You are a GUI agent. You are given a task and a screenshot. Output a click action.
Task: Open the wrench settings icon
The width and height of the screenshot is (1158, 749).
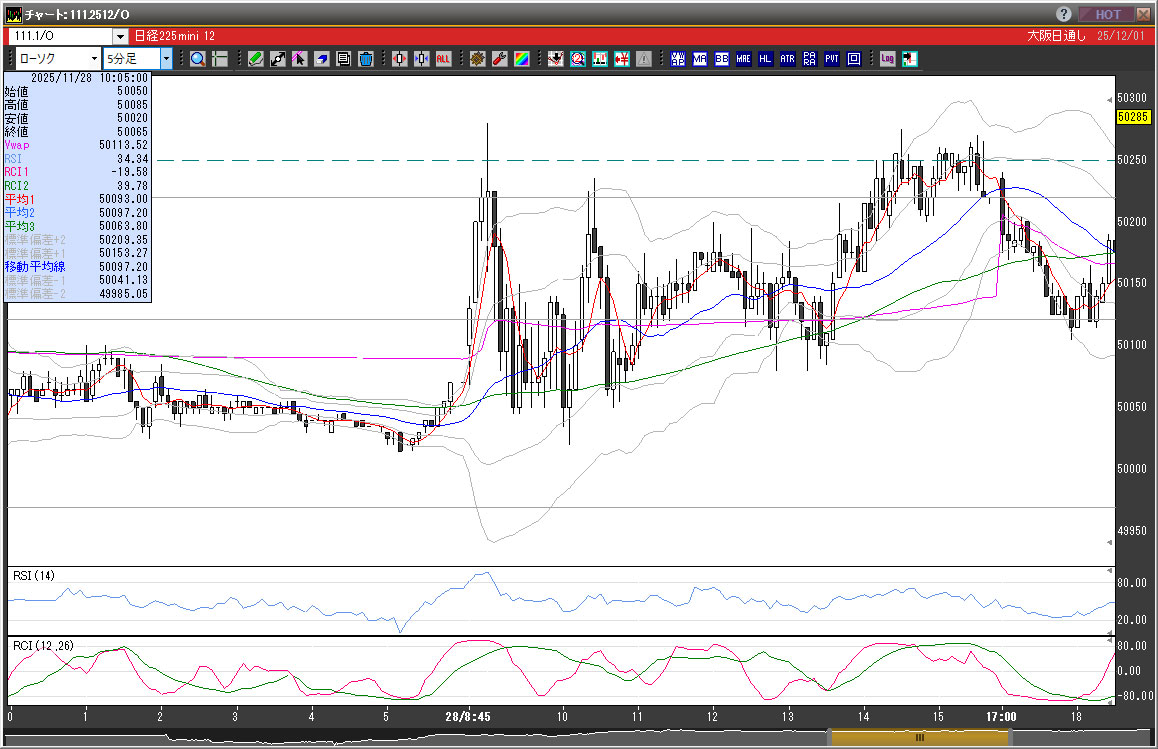click(499, 59)
